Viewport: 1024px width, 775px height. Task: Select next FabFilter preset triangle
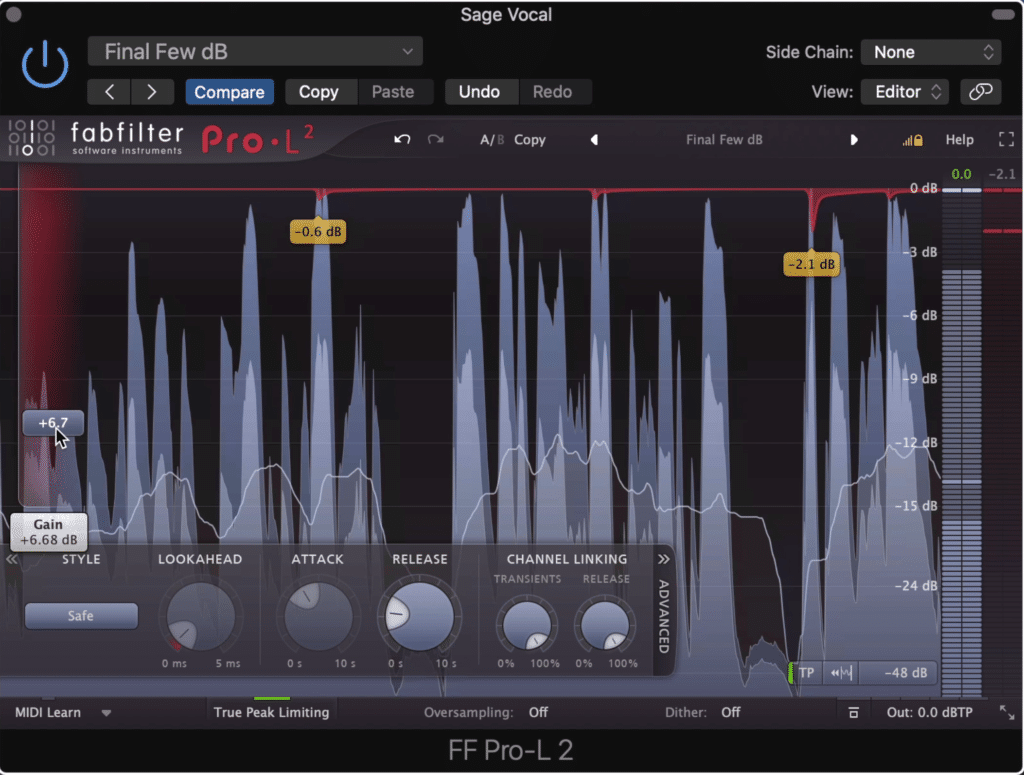(x=854, y=140)
